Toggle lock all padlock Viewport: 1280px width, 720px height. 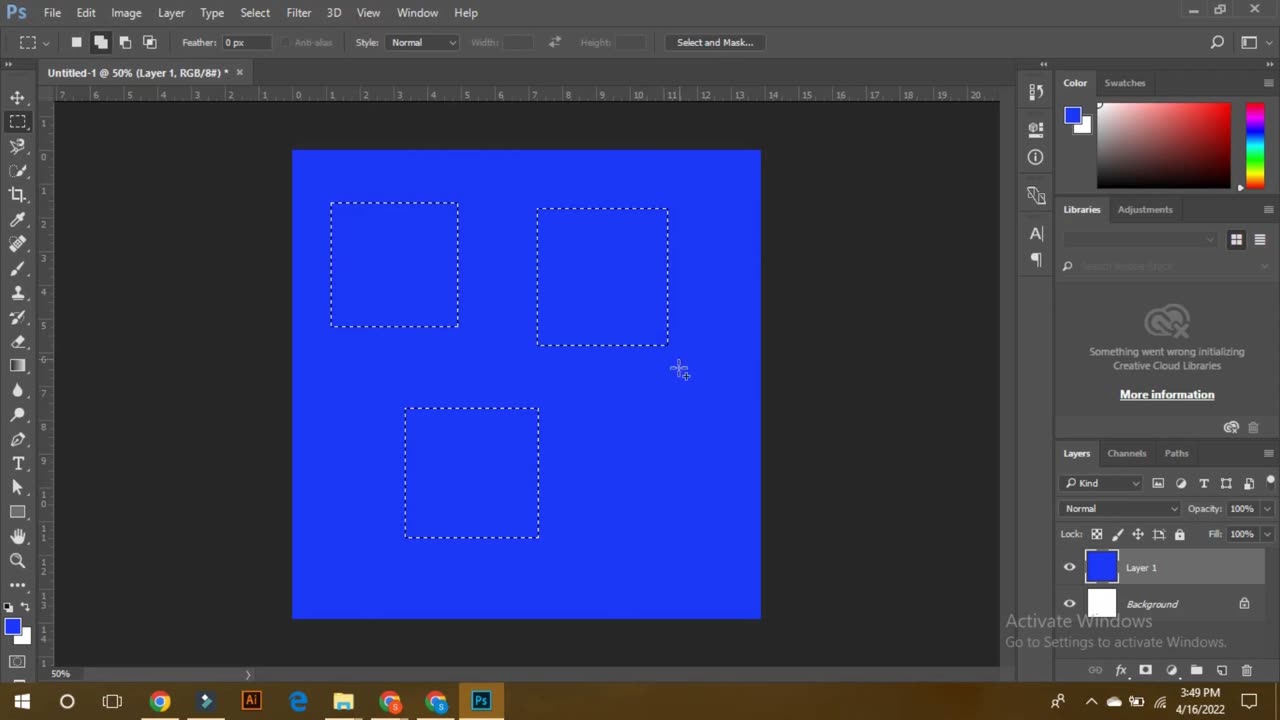coord(1179,534)
